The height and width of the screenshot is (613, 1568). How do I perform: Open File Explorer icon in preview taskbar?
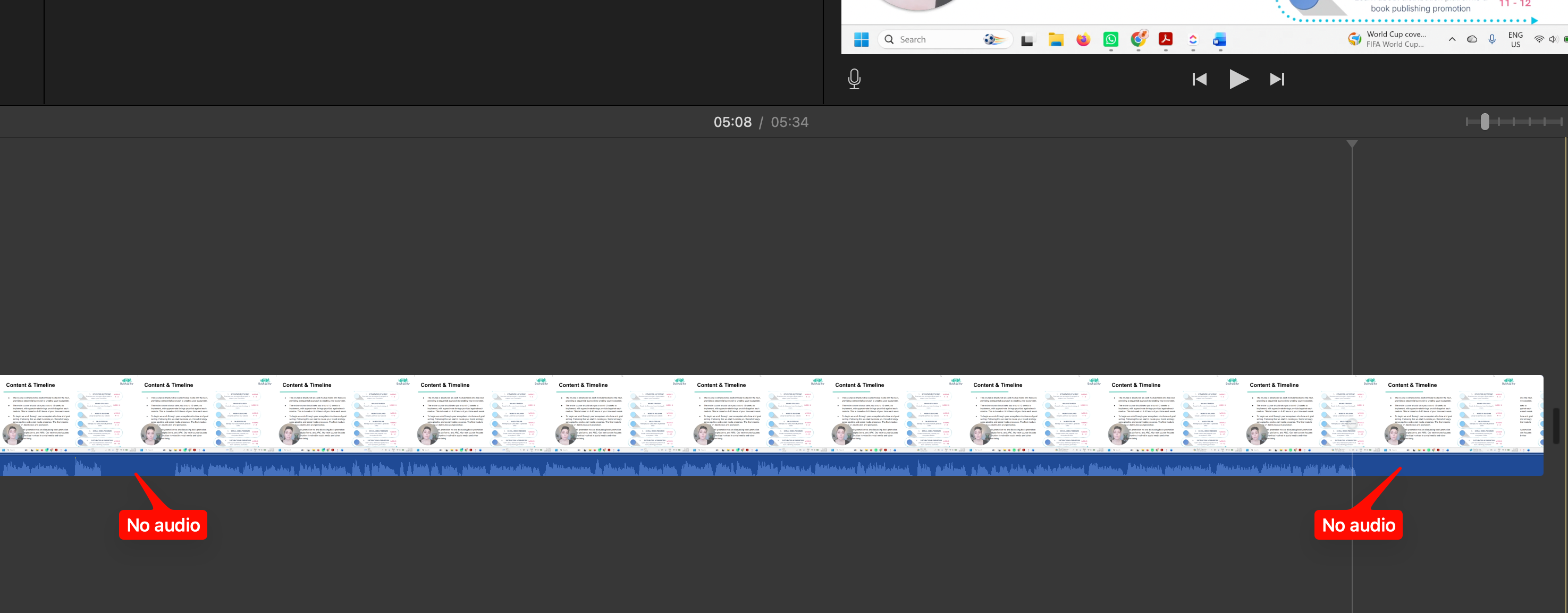tap(1056, 39)
